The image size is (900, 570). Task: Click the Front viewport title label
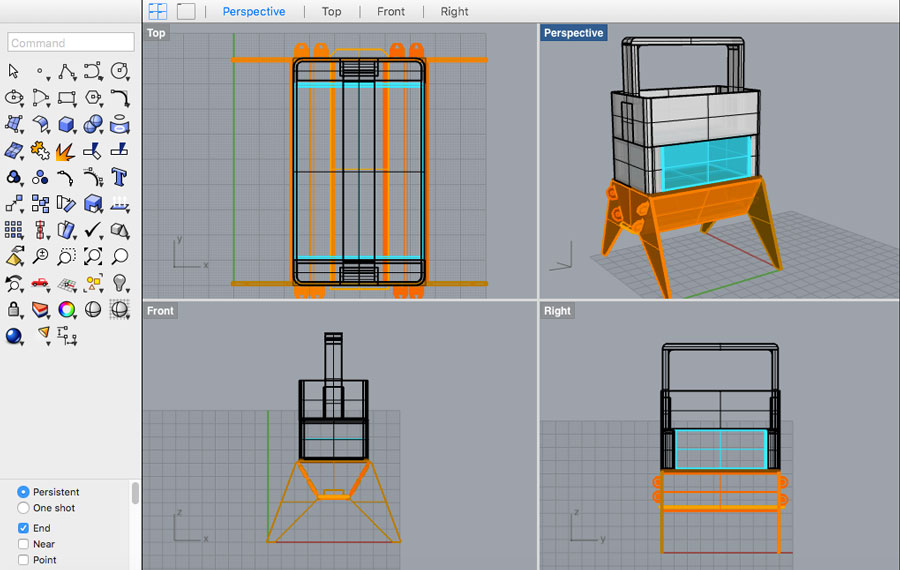pyautogui.click(x=160, y=311)
